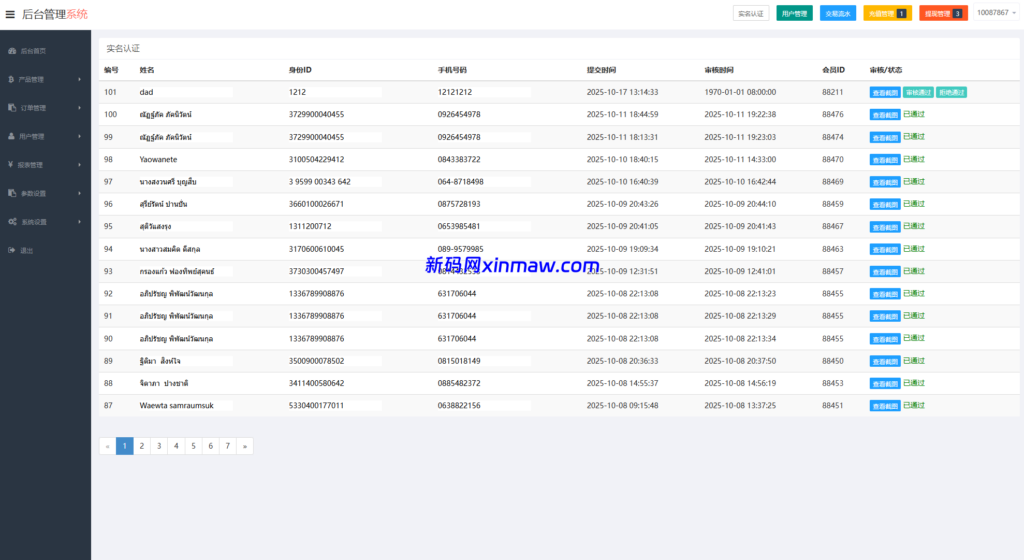Viewport: 1024px width, 560px height.
Task: Open the 10087867 account dropdown
Action: click(997, 13)
